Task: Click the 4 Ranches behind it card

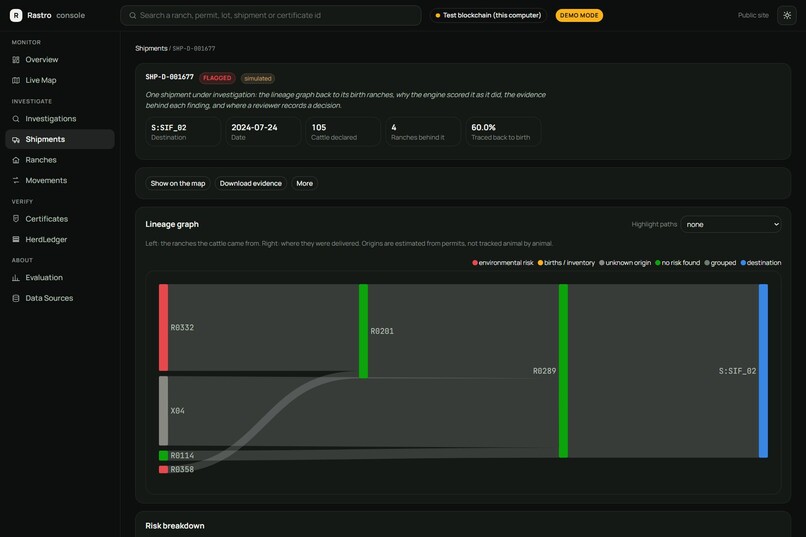Action: [424, 132]
